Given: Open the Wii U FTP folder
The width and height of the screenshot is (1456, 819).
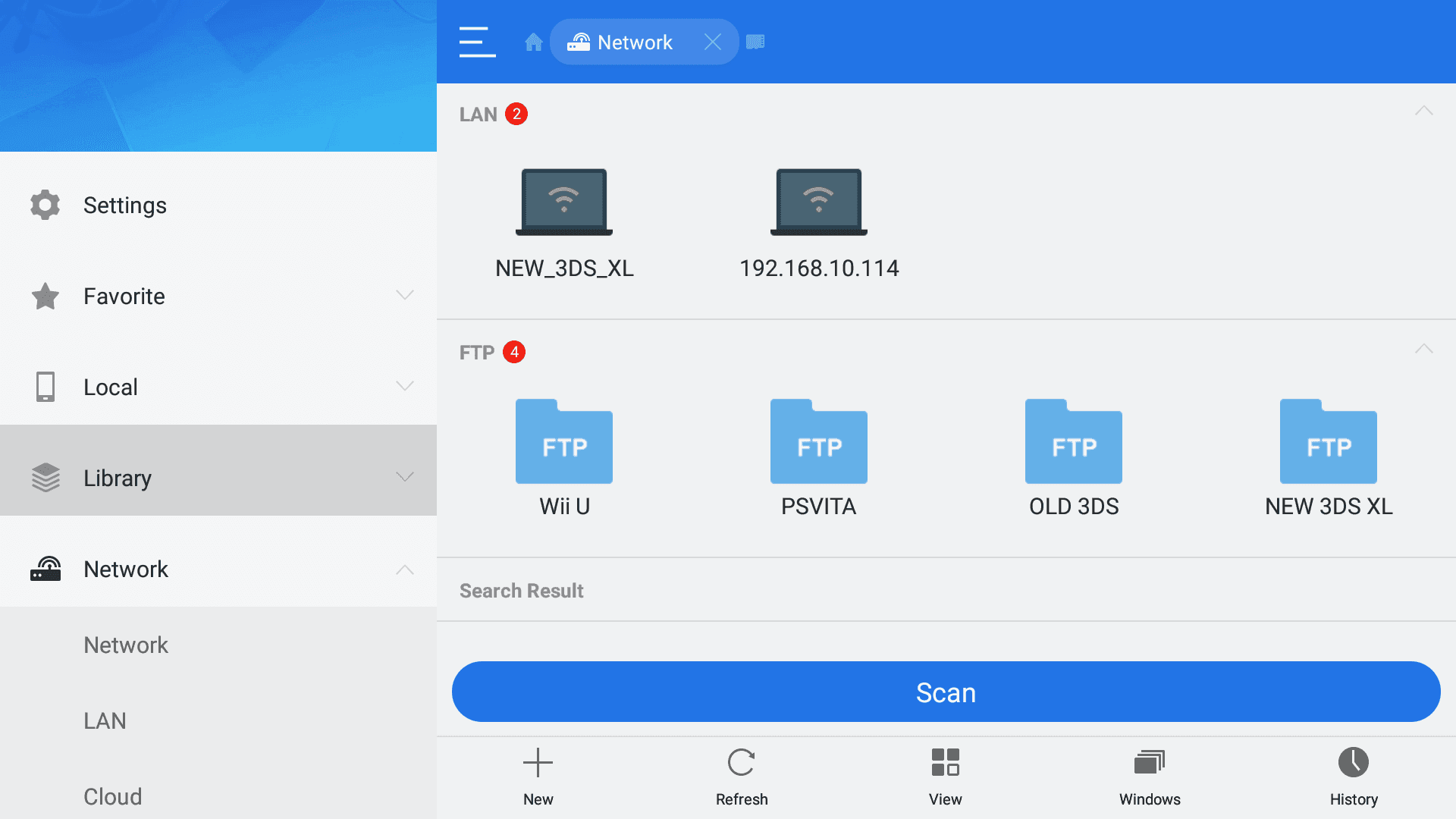Looking at the screenshot, I should (564, 459).
